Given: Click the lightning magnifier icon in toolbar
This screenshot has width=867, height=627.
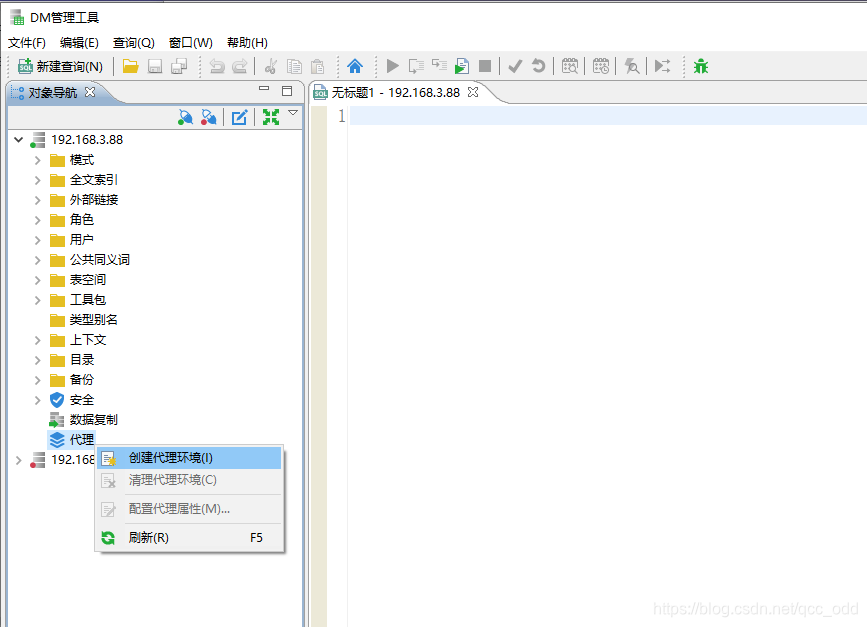Looking at the screenshot, I should point(631,66).
